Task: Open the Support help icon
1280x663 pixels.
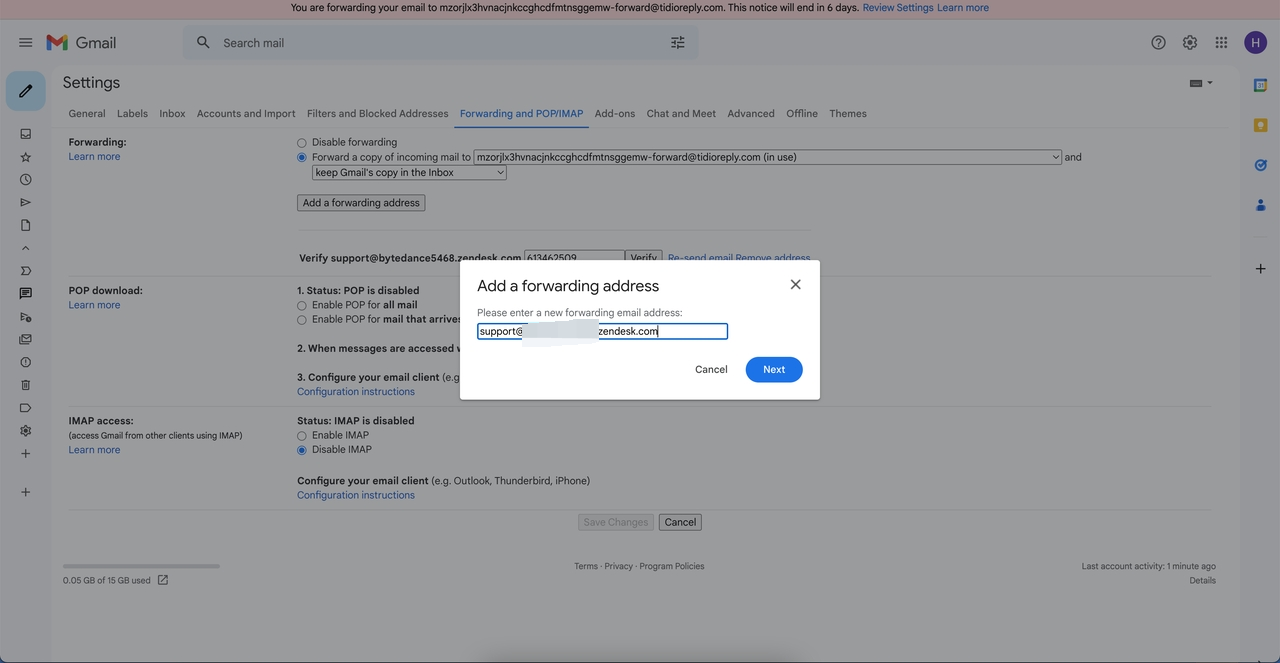Action: (1158, 43)
